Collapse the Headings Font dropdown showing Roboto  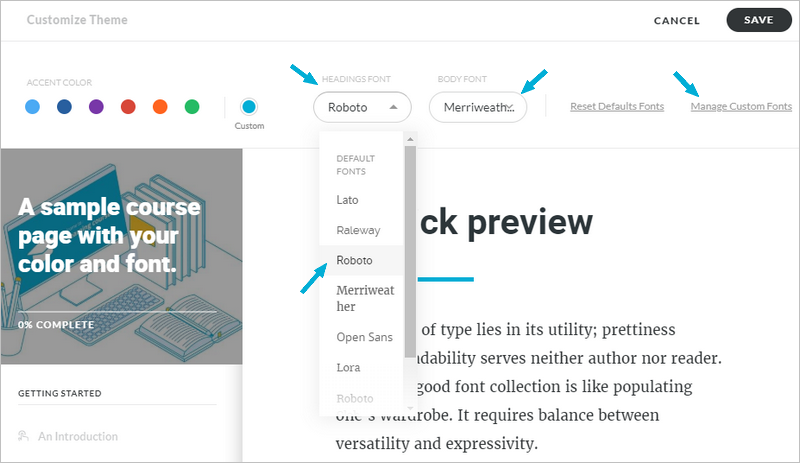click(362, 107)
